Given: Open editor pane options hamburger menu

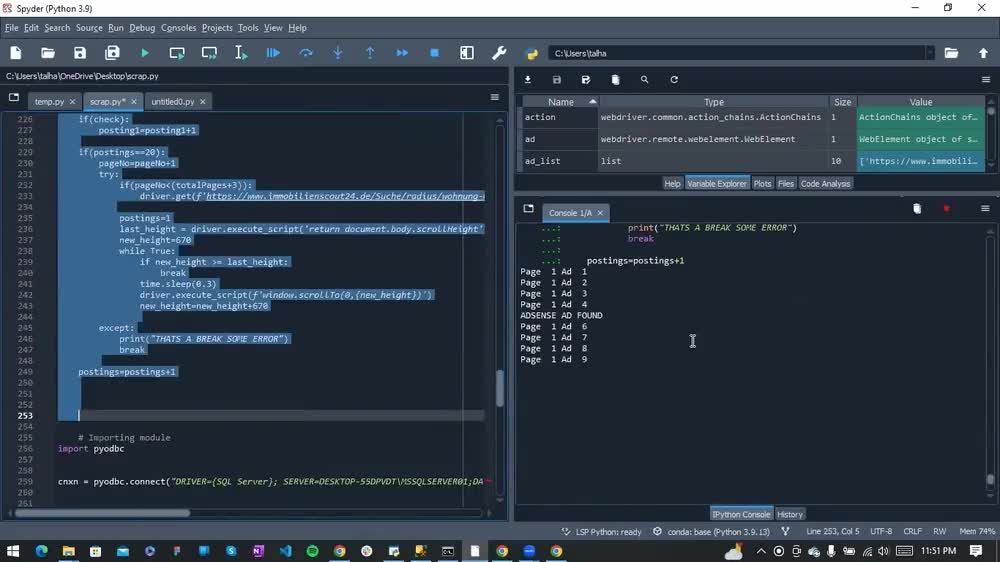Looking at the screenshot, I should [x=494, y=97].
